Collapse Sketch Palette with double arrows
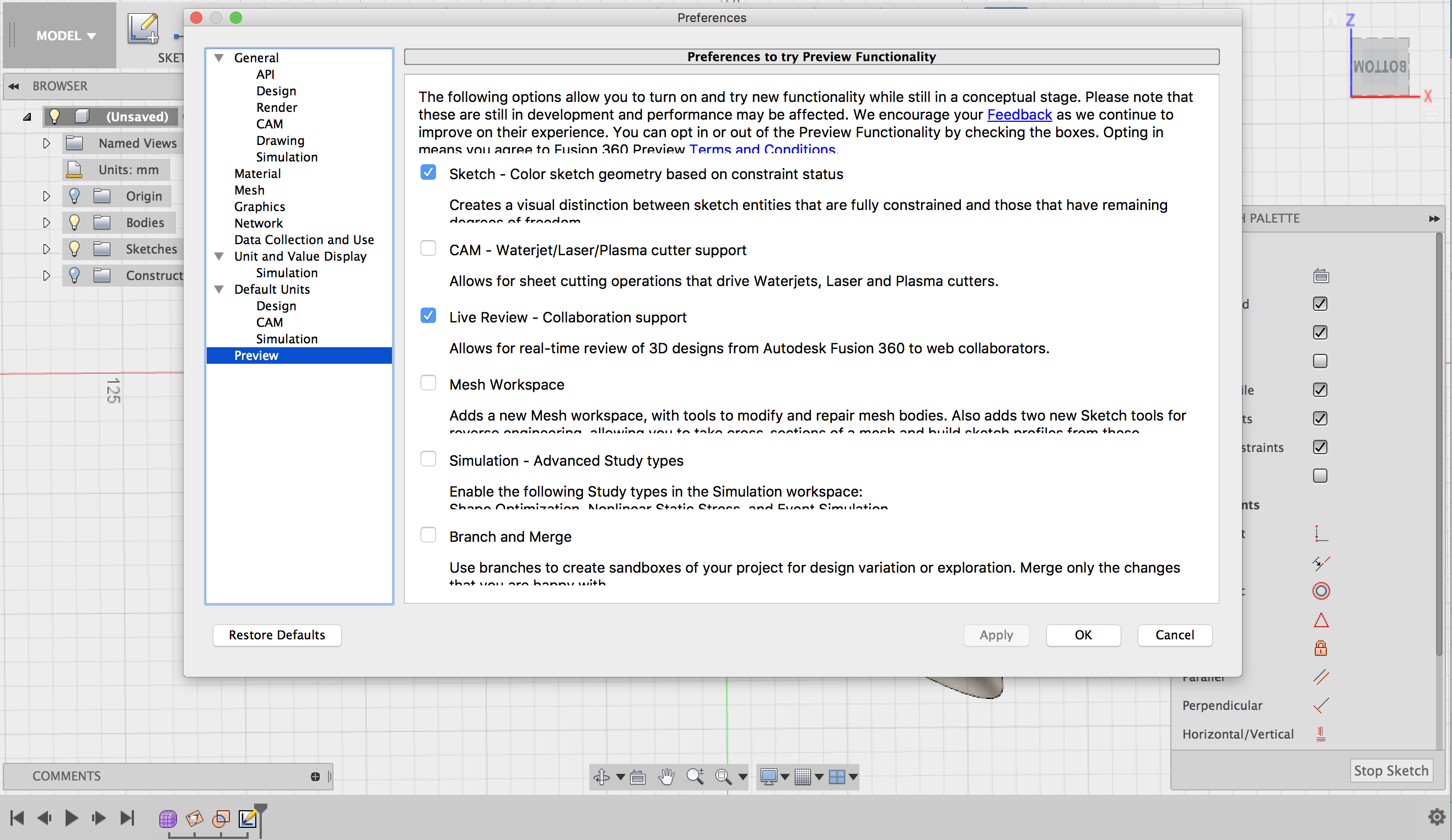 pos(1434,219)
